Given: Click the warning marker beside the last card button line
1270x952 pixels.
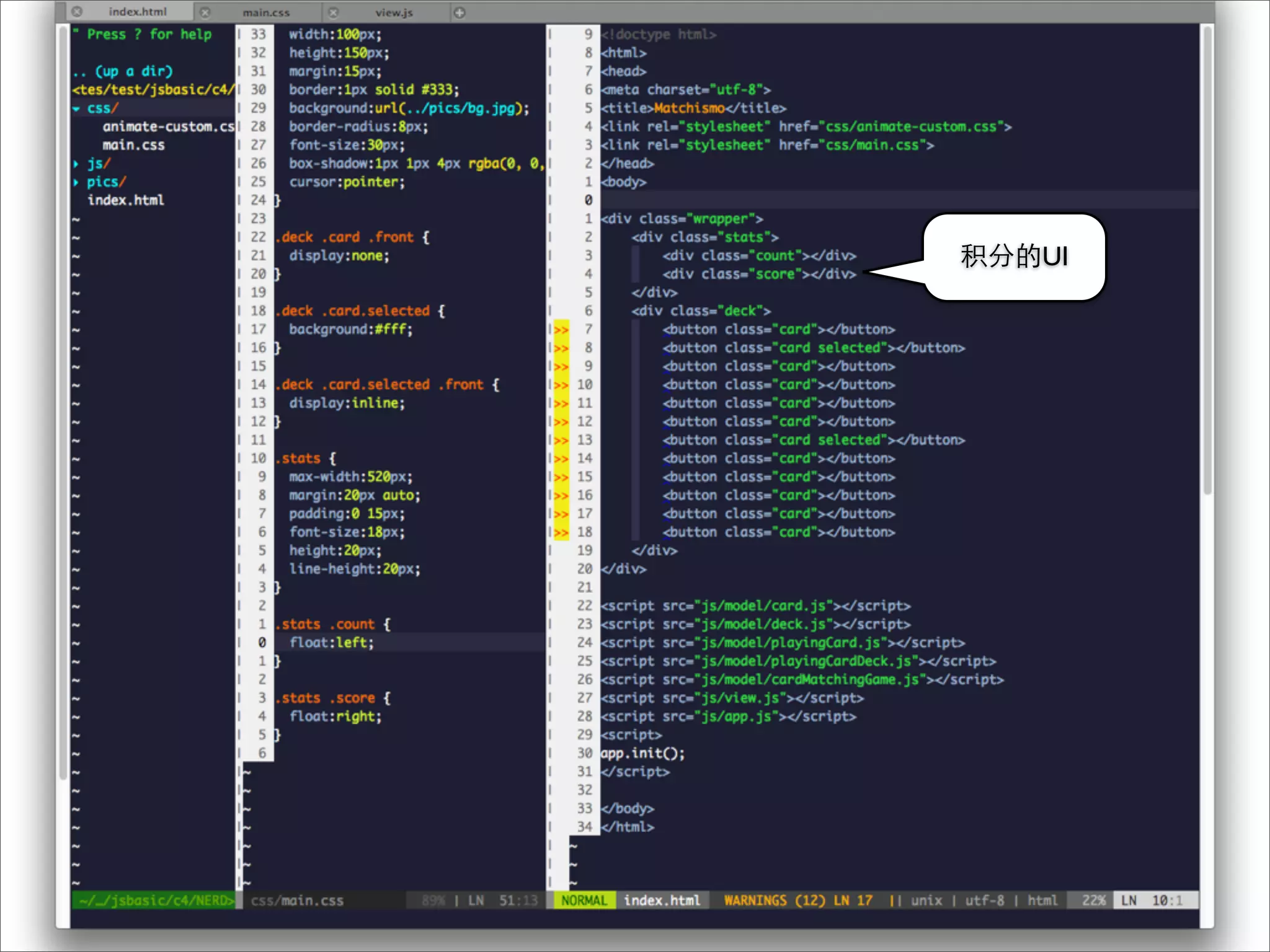Looking at the screenshot, I should (x=561, y=532).
